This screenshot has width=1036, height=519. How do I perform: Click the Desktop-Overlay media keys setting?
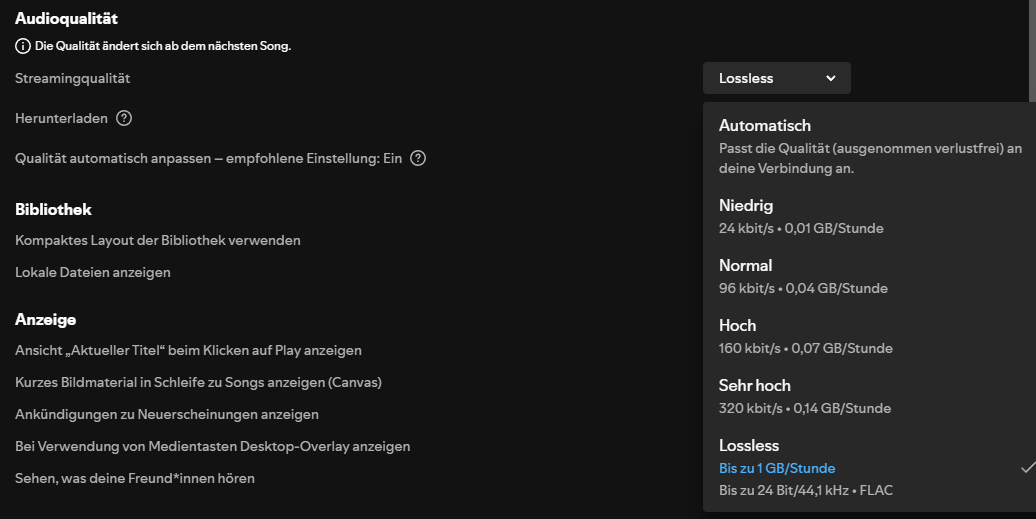pyautogui.click(x=212, y=446)
